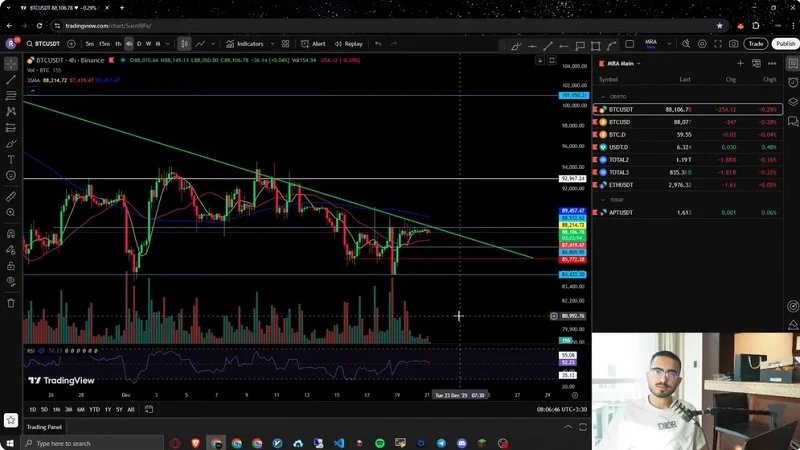
Task: Toggle the 1D date range
Action: (x=32, y=409)
